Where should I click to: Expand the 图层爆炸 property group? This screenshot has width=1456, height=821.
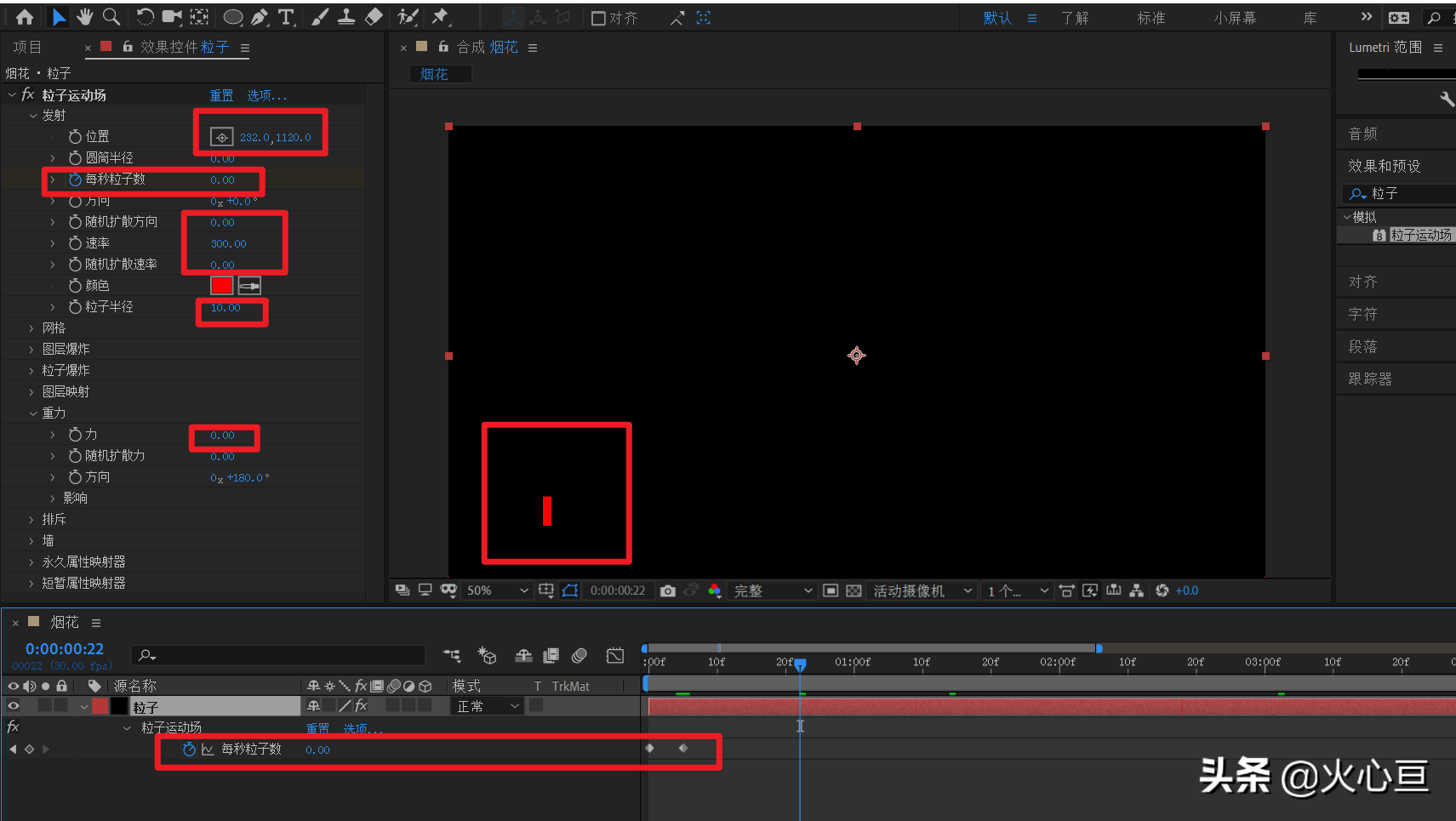32,350
